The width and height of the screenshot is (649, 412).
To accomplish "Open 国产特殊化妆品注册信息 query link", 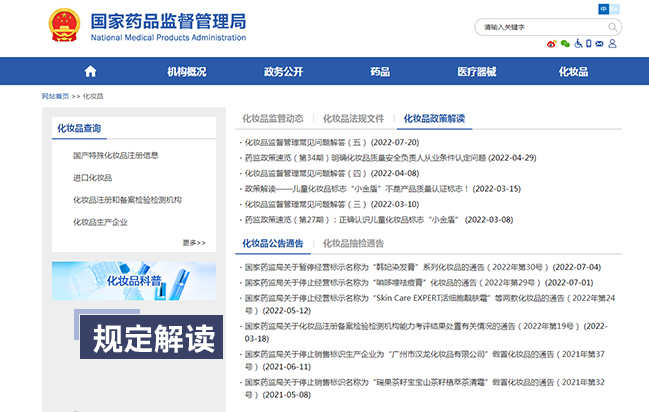I will tap(116, 155).
